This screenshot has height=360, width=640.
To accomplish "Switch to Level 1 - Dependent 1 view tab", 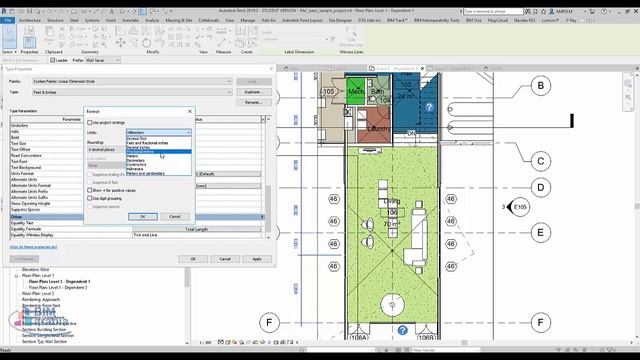I will tap(397, 68).
